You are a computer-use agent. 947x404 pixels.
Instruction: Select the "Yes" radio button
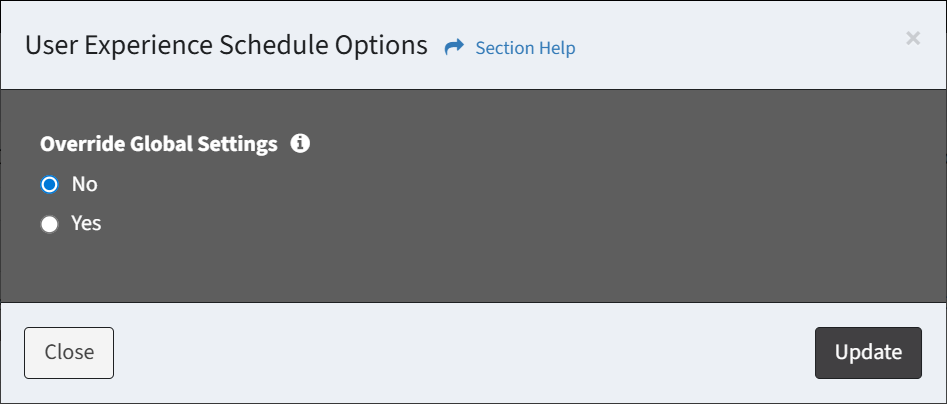(x=49, y=225)
